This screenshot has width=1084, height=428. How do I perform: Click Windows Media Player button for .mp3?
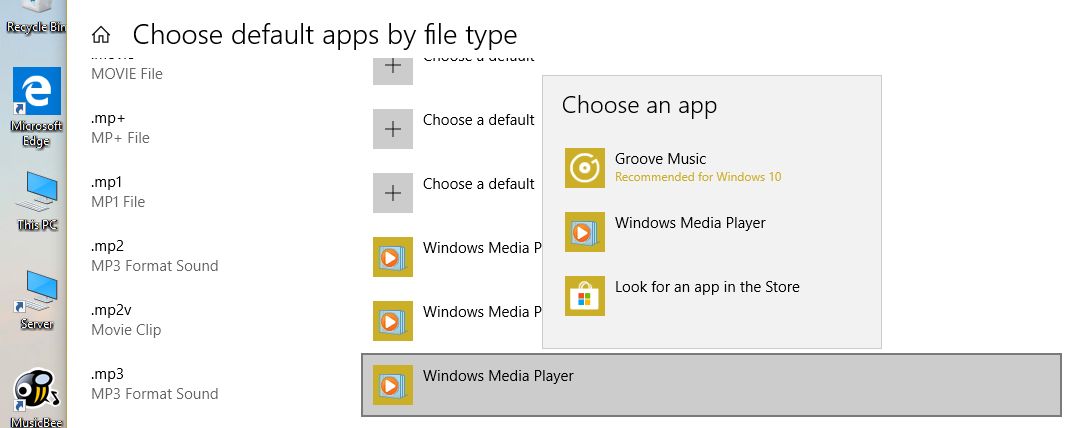tap(711, 385)
